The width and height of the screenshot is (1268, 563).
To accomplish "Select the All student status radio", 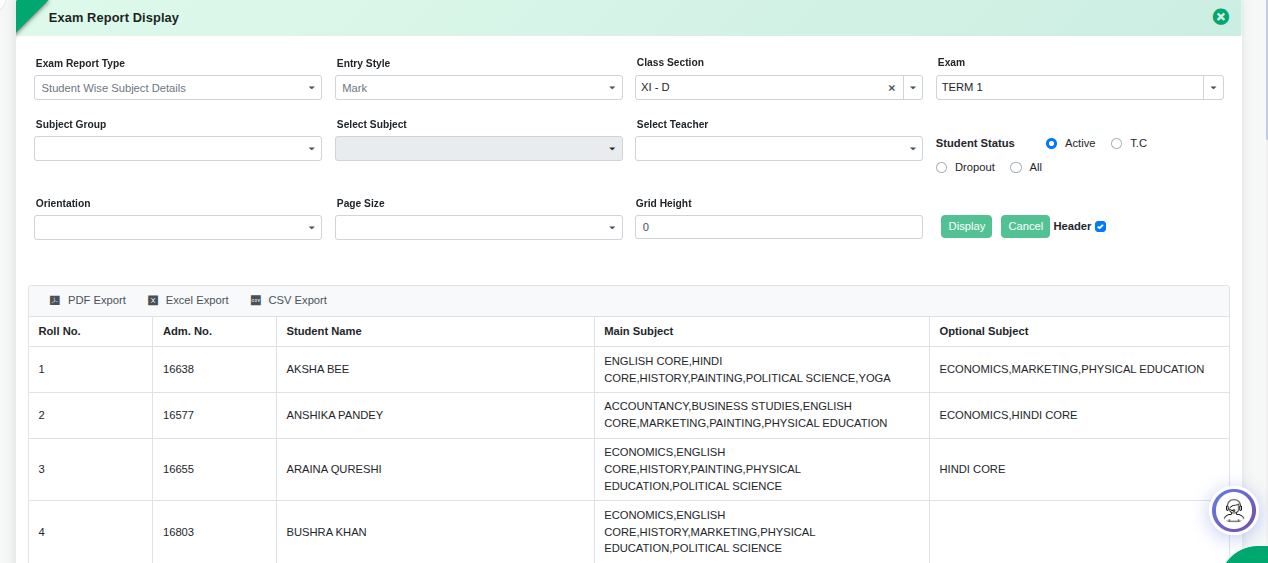I will pyautogui.click(x=1016, y=168).
